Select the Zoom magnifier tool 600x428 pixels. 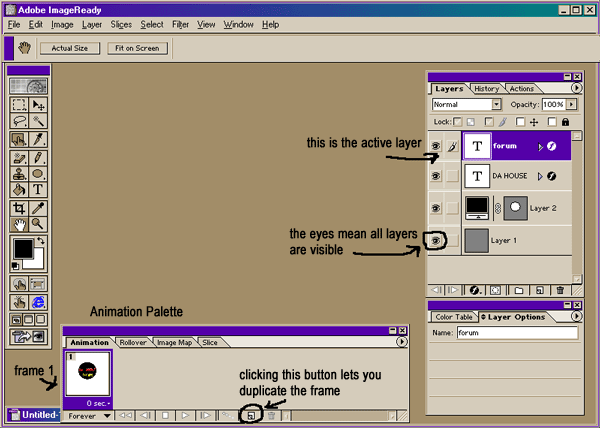coord(38,224)
